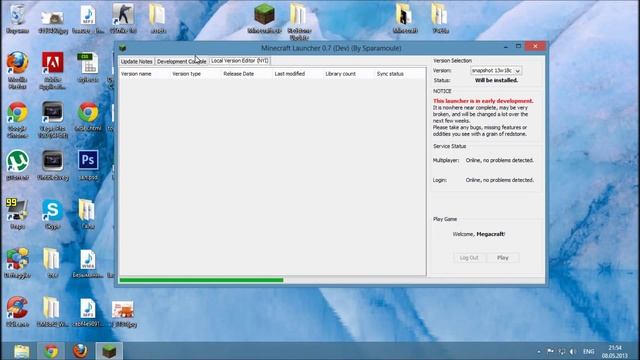This screenshot has height=360, width=640.
Task: Launch the Minecraft grass block desktop icon
Action: click(x=264, y=19)
